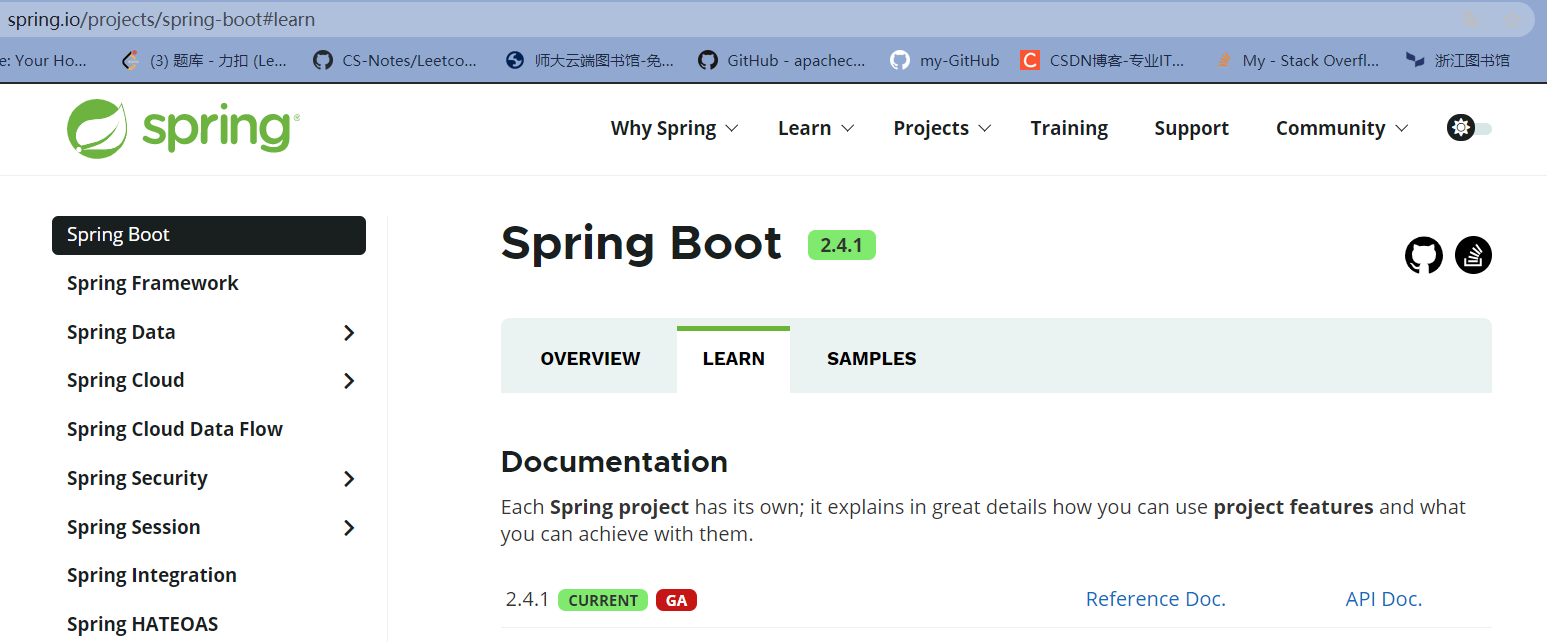Open the Spring Boot GitHub repository icon

pyautogui.click(x=1423, y=255)
